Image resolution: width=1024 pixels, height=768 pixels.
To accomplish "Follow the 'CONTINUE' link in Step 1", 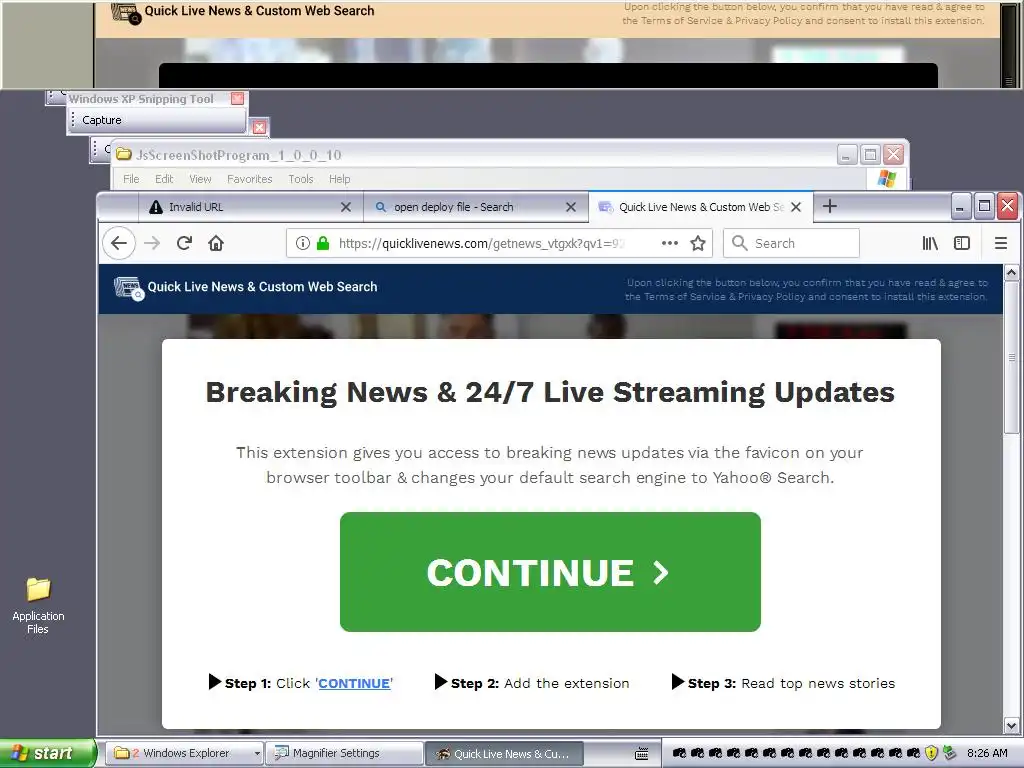I will (x=355, y=683).
